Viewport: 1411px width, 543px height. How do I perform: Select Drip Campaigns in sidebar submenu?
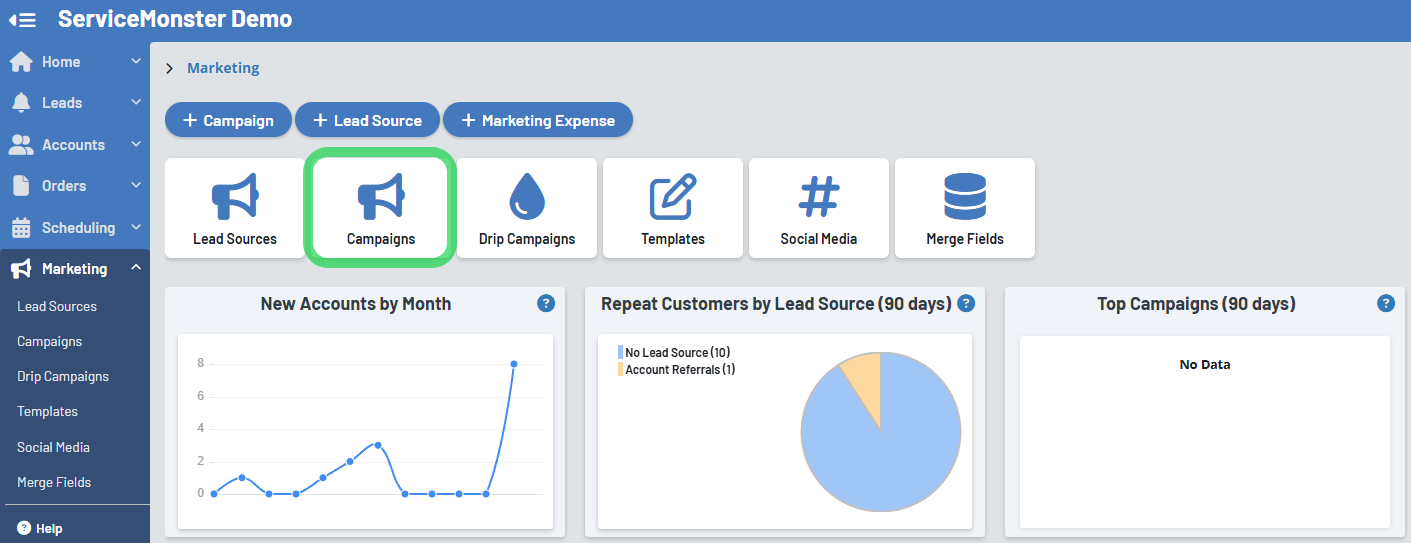63,377
